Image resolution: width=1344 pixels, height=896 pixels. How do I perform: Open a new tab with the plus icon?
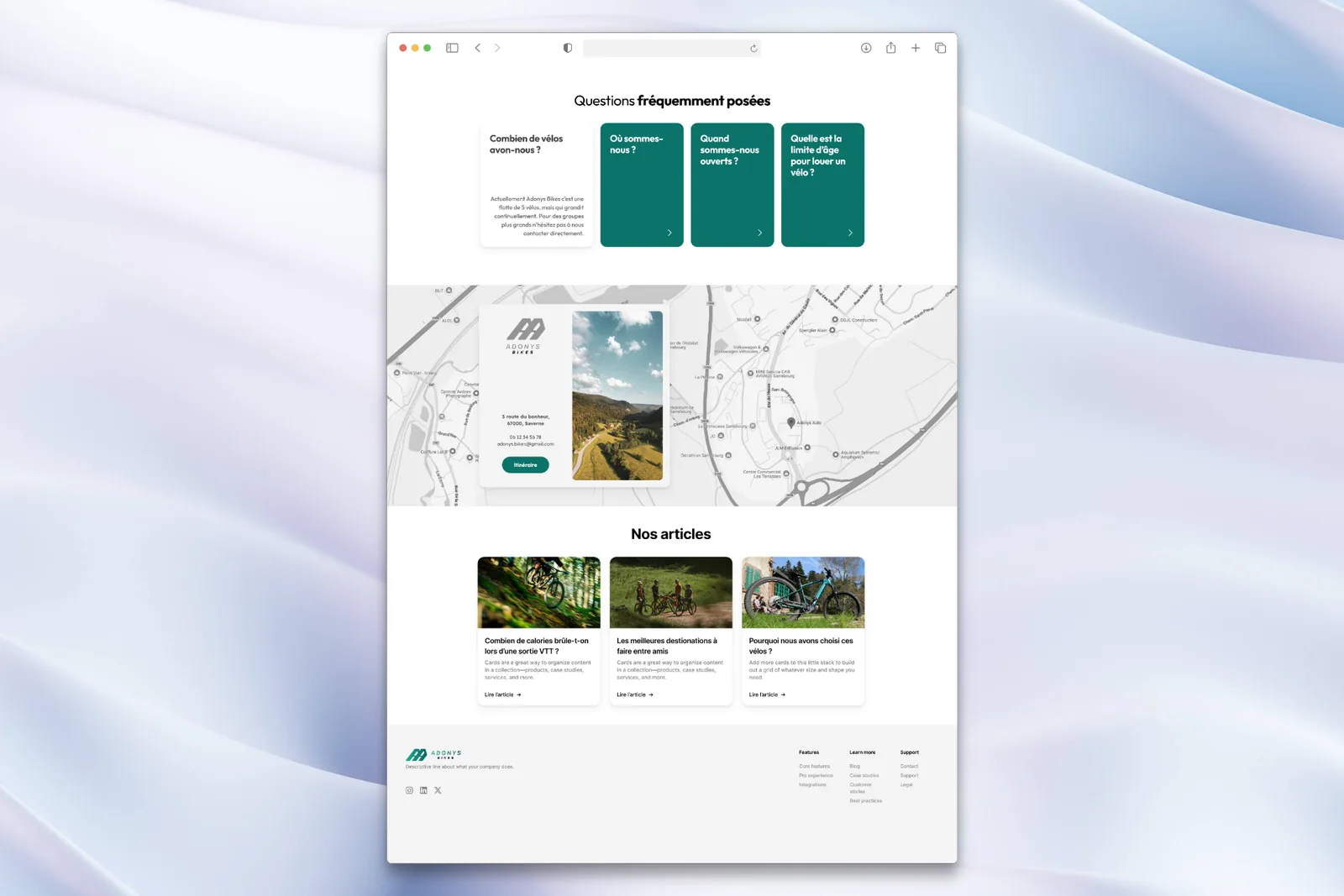[916, 48]
